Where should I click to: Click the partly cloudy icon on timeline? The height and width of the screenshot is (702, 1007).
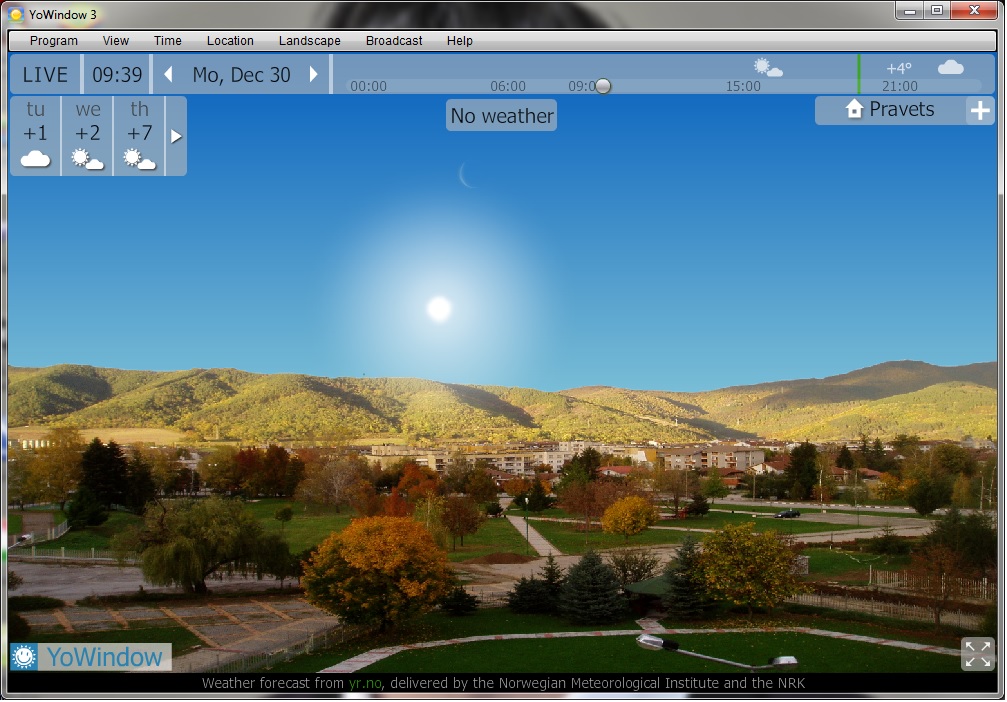[768, 68]
